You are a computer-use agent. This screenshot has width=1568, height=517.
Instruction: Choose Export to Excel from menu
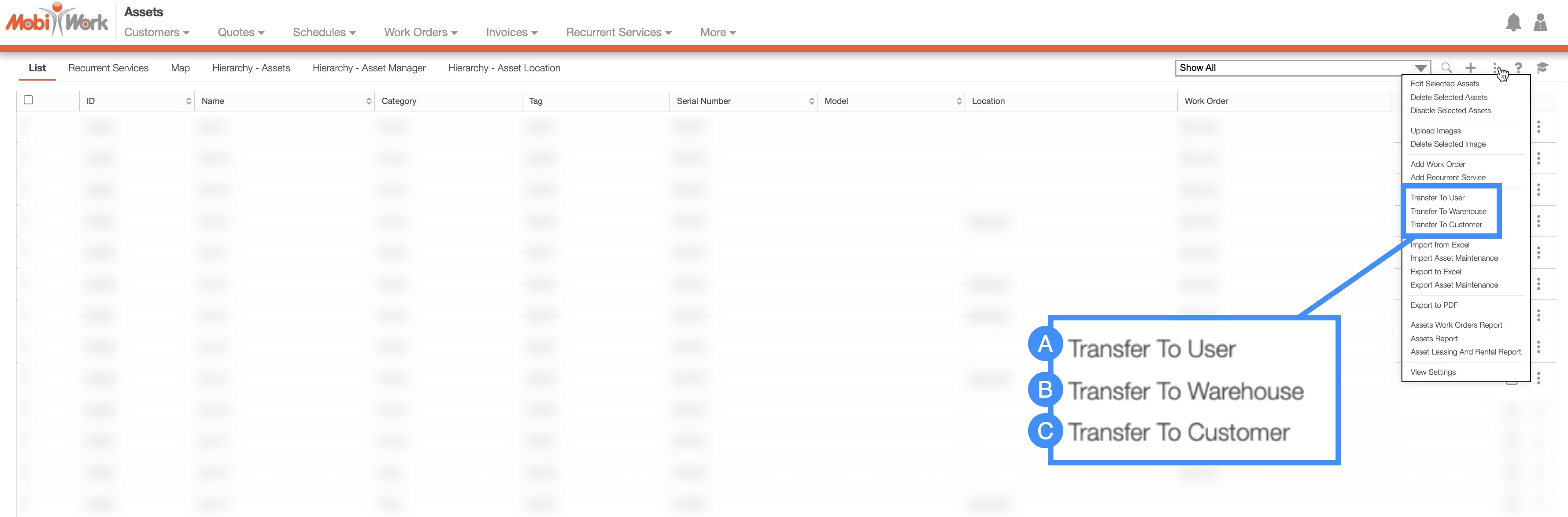pos(1435,272)
